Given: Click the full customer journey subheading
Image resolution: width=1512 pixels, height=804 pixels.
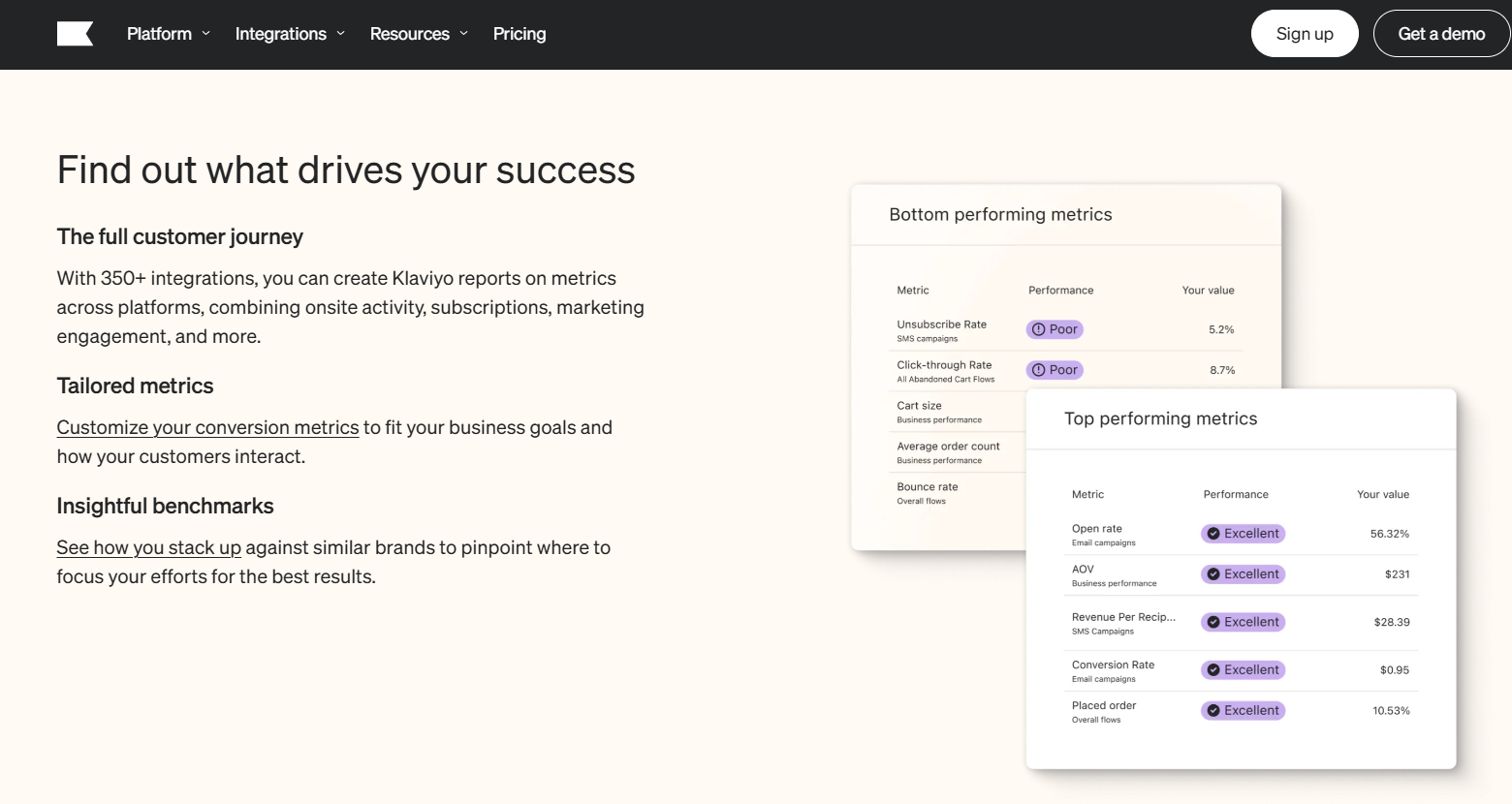Looking at the screenshot, I should [x=179, y=237].
